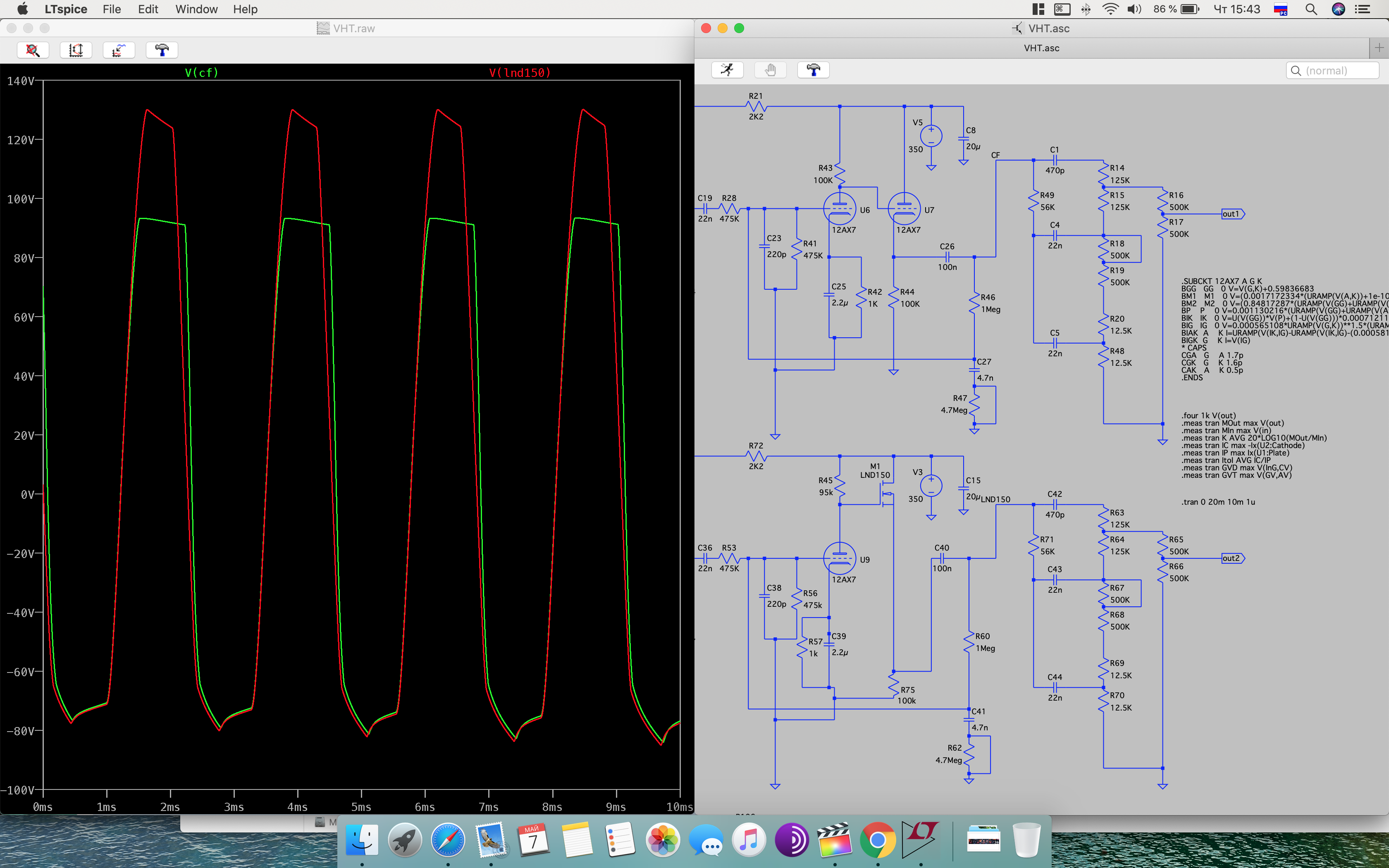Click the zoom-to-fit magnifier icon
The height and width of the screenshot is (868, 1389).
(33, 50)
